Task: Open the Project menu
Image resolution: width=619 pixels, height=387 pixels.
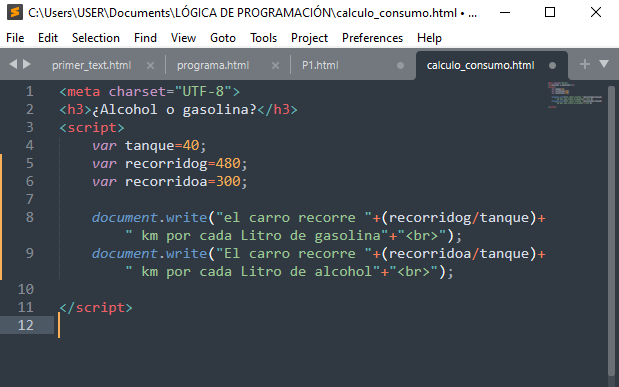Action: click(309, 38)
